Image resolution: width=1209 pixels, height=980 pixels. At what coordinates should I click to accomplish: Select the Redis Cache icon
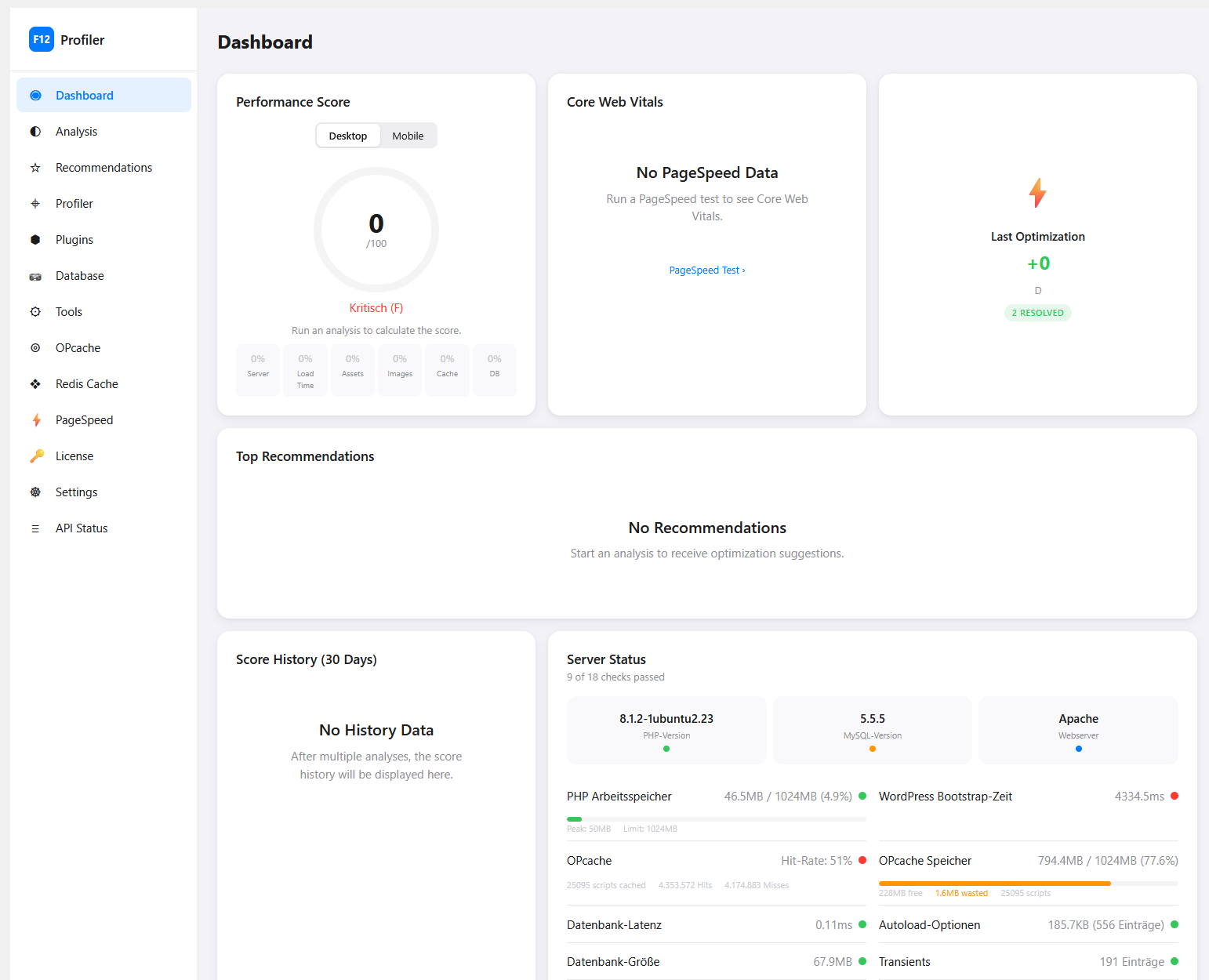pos(35,383)
